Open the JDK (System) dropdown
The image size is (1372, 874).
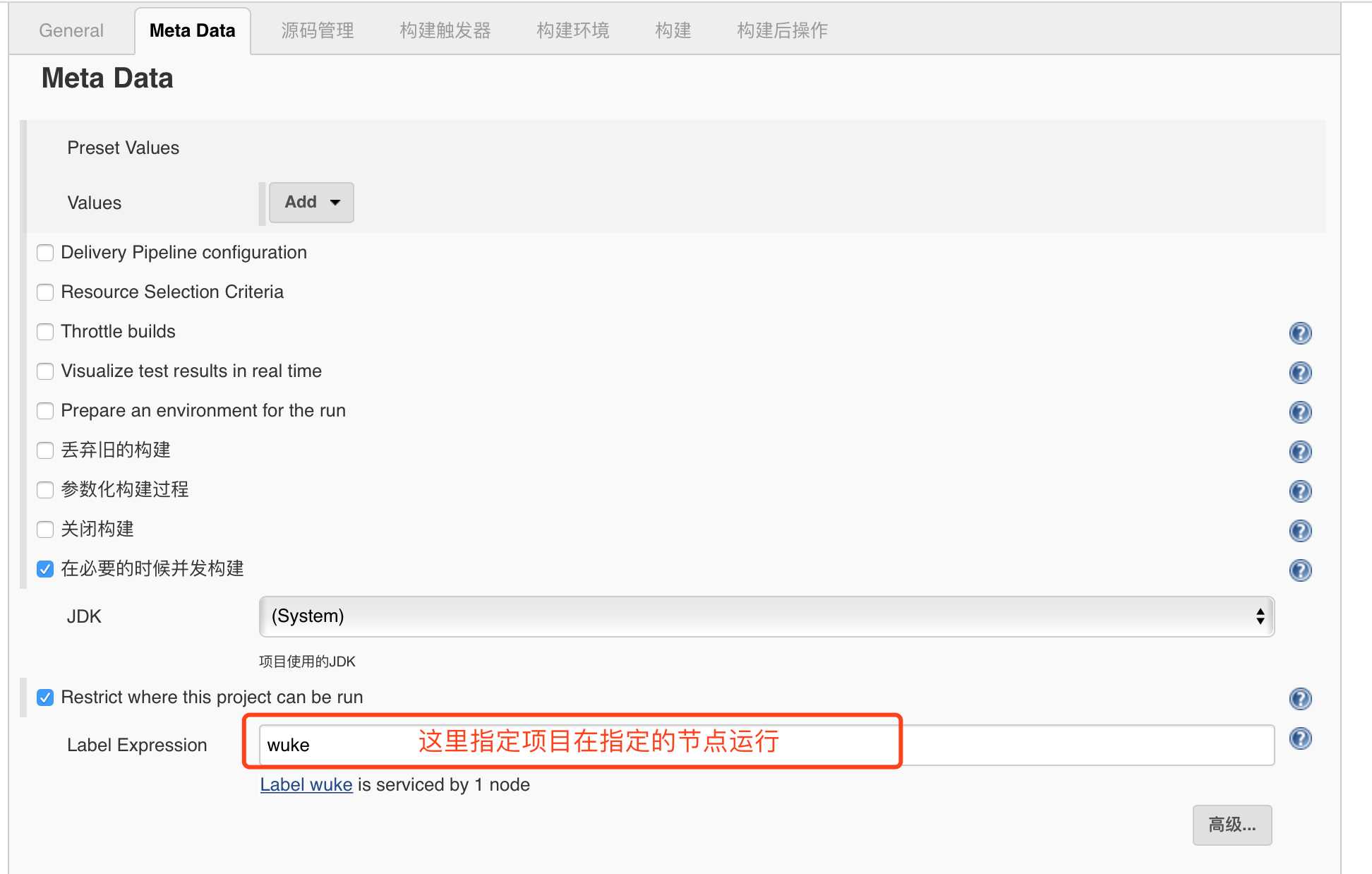click(766, 616)
